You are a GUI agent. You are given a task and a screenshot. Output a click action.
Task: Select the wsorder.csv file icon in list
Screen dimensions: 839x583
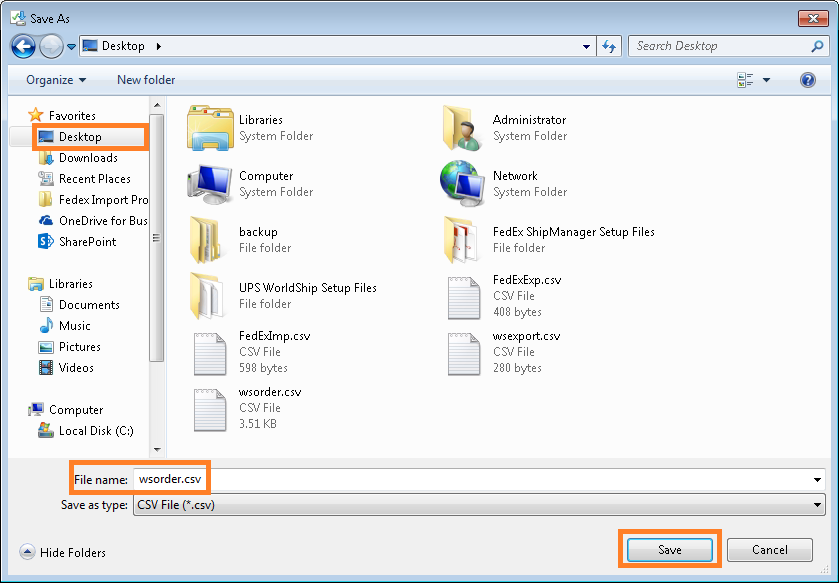(210, 410)
